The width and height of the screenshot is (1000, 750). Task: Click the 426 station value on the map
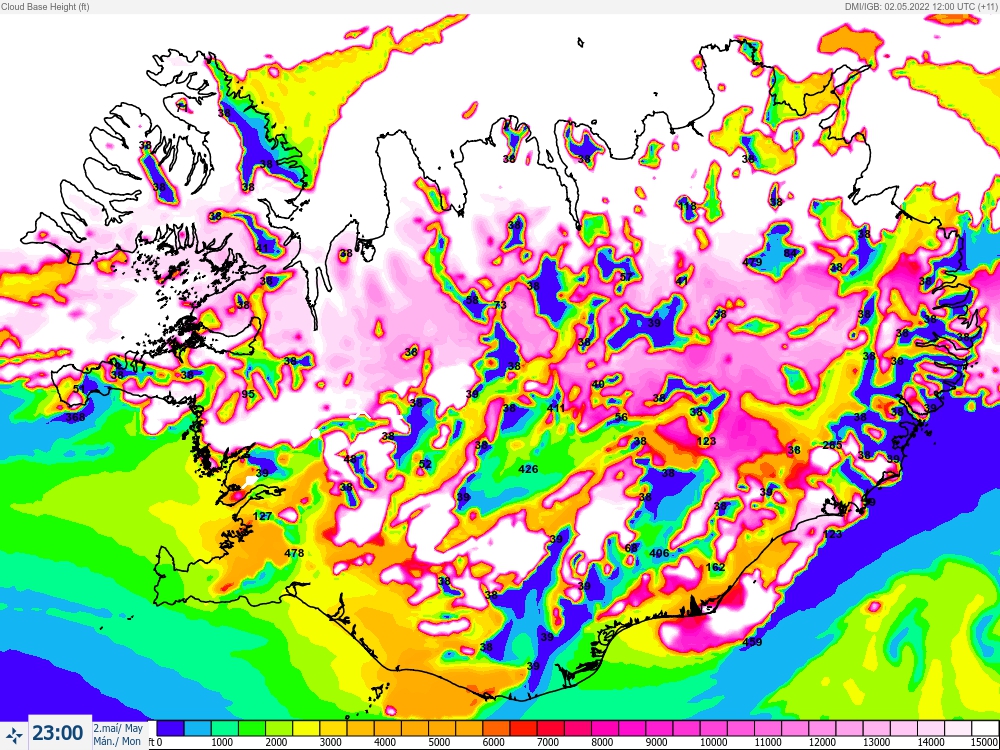click(528, 469)
